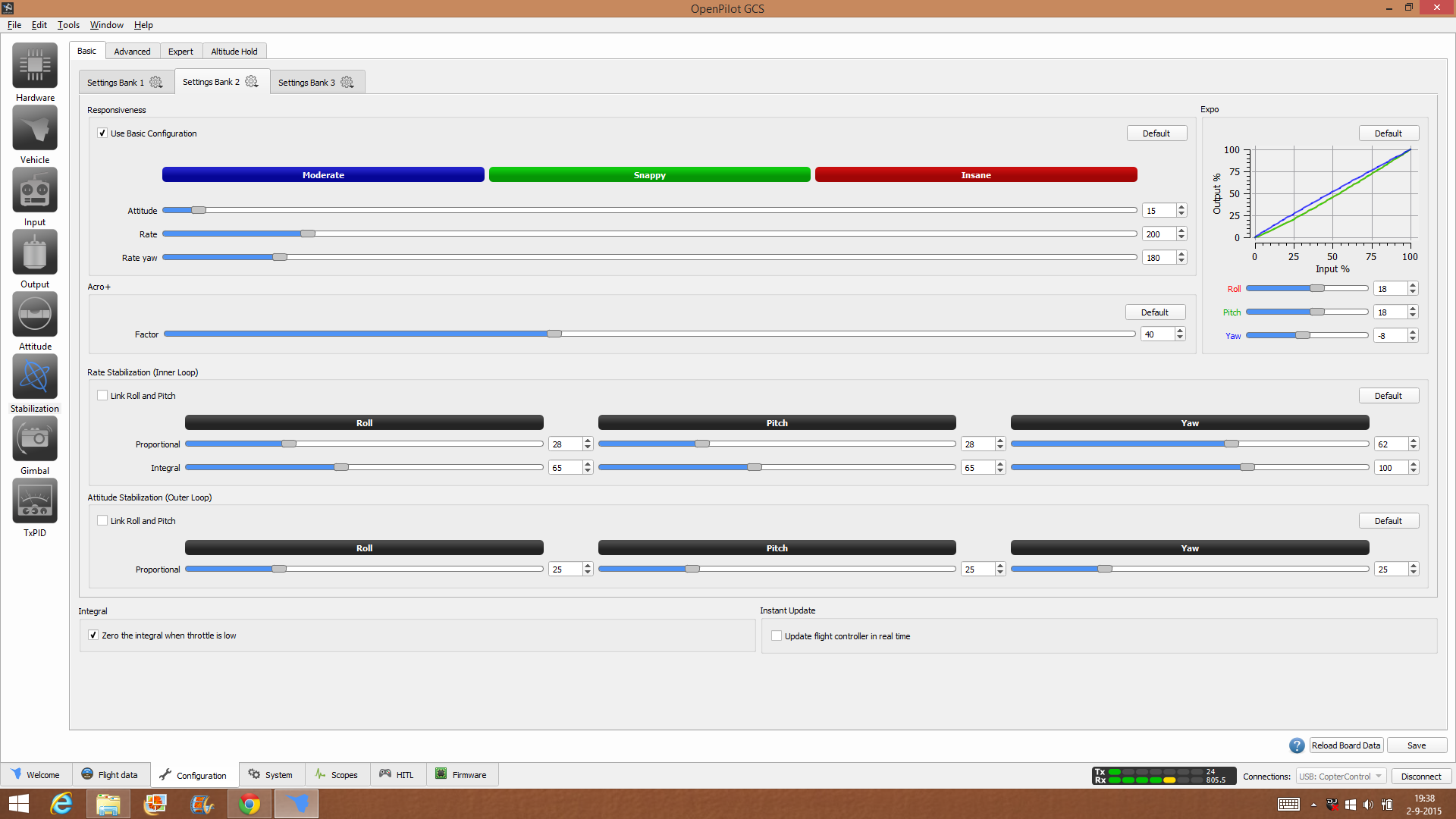Open the Gimbal configuration panel
Screen dimensions: 1456x819
coord(35,439)
